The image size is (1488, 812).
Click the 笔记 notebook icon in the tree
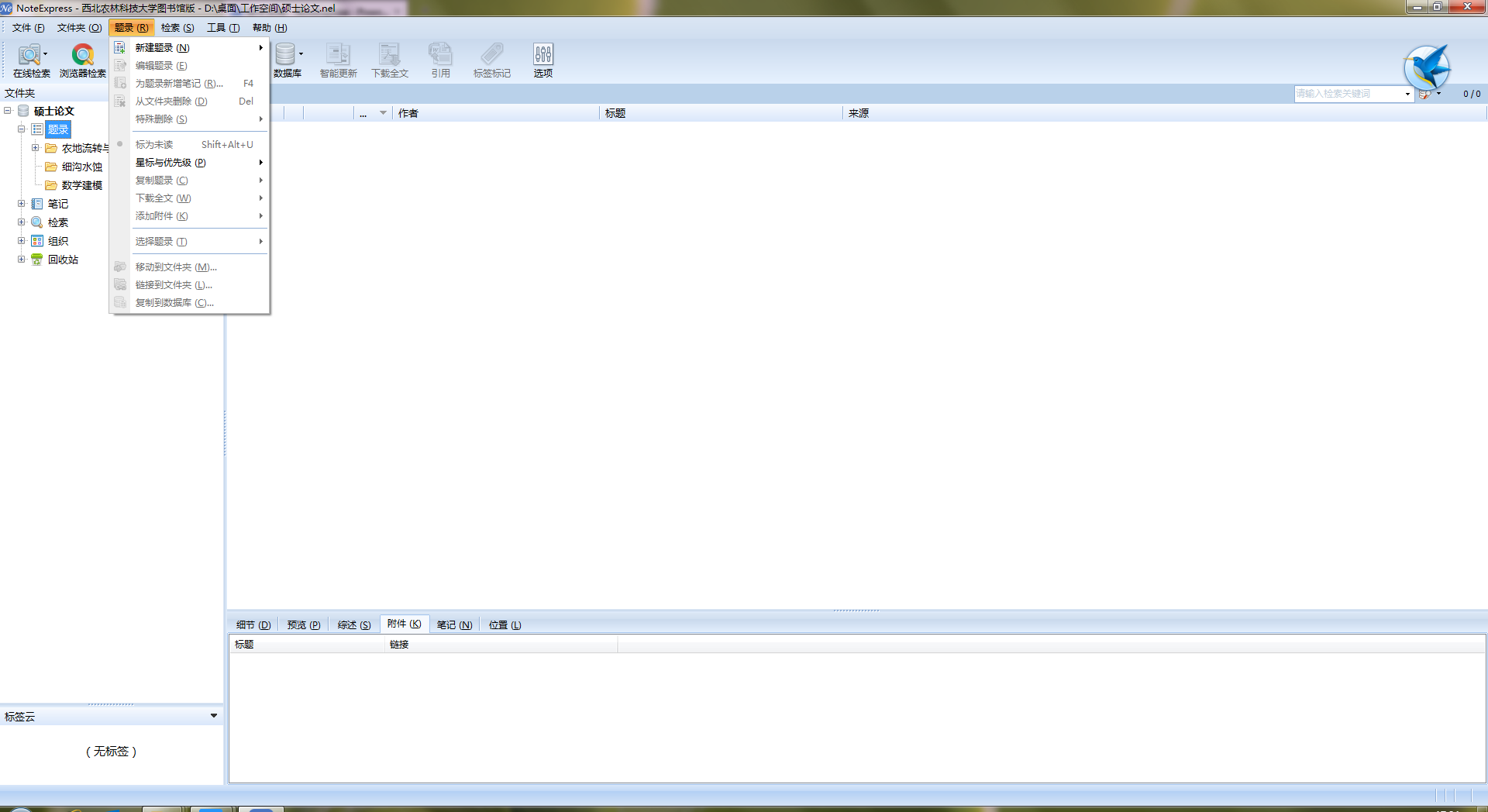click(36, 204)
